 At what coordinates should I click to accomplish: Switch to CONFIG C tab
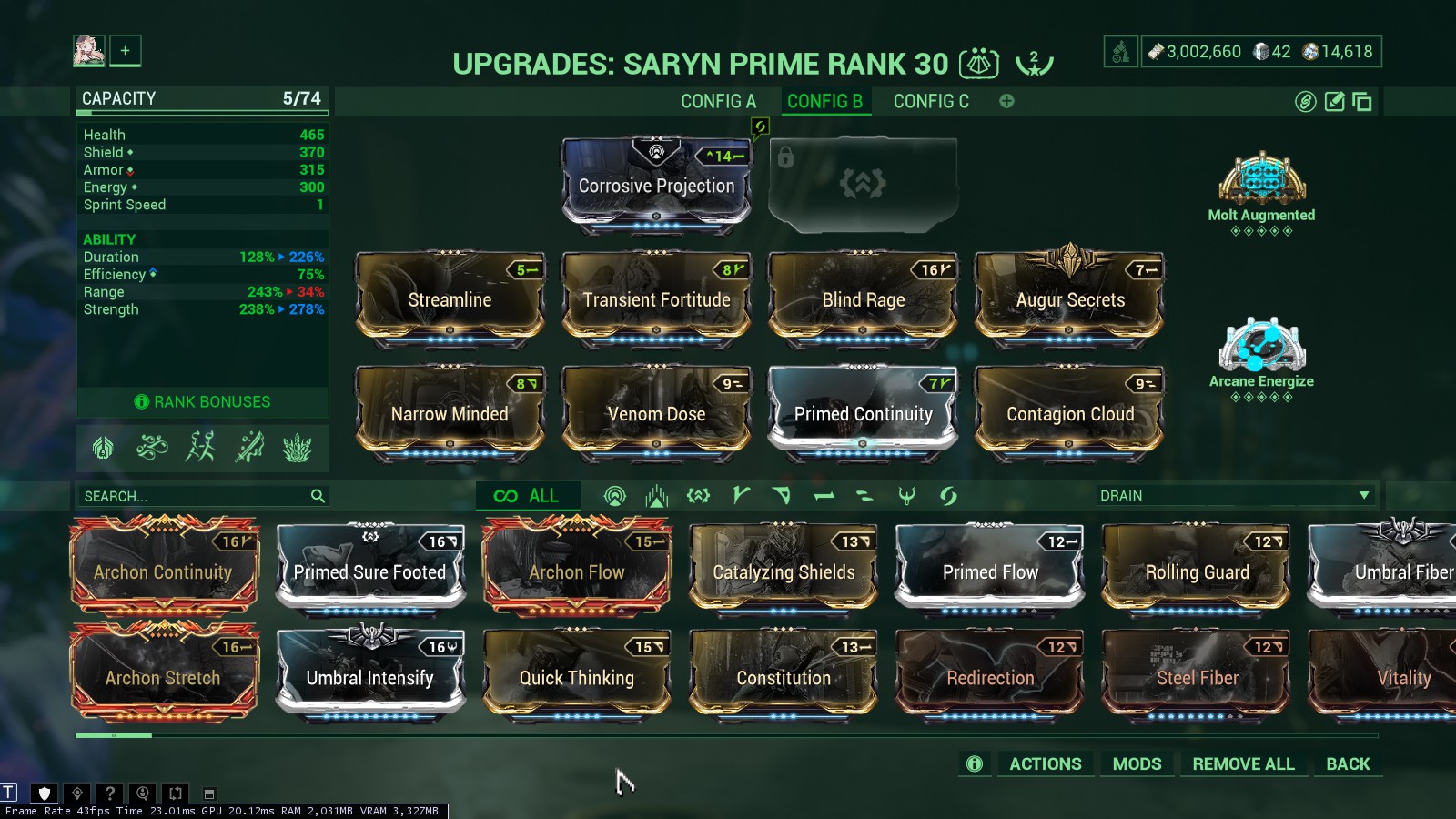point(931,101)
